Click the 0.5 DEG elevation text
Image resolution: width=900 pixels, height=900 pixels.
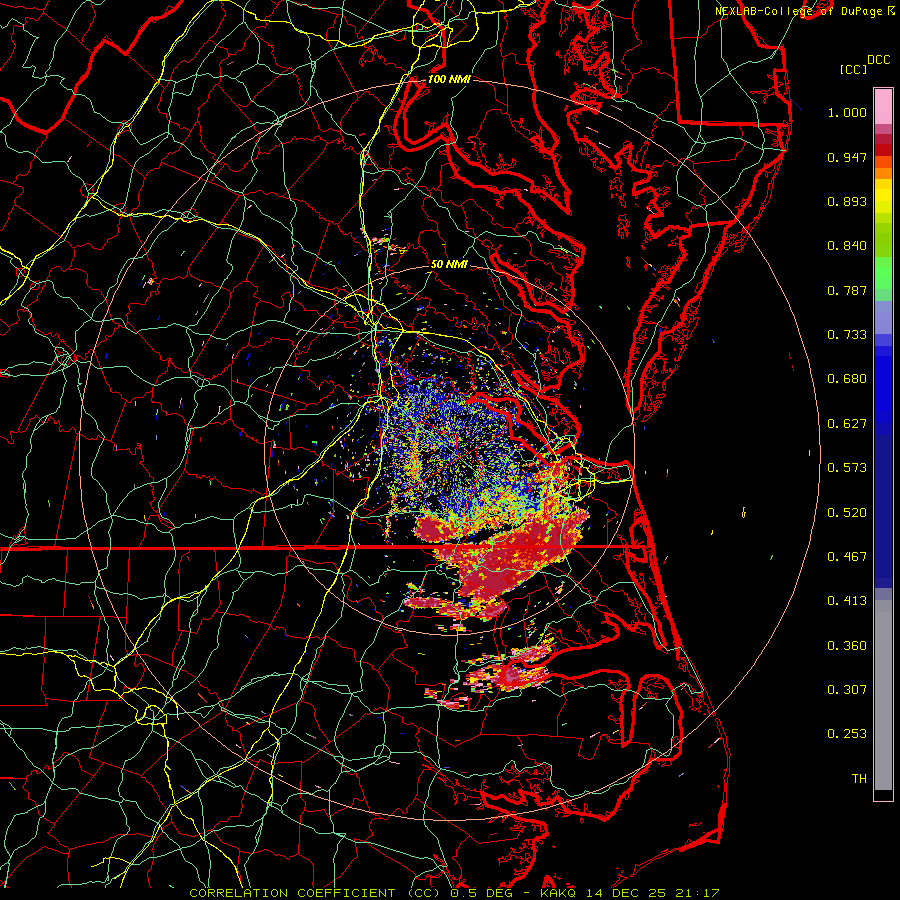coord(481,893)
